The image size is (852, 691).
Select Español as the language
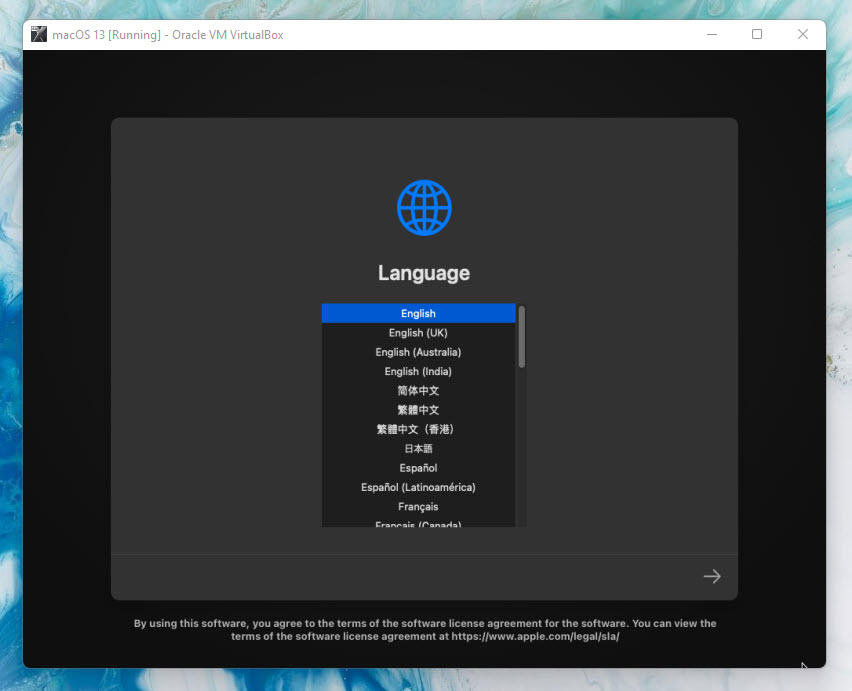click(418, 468)
